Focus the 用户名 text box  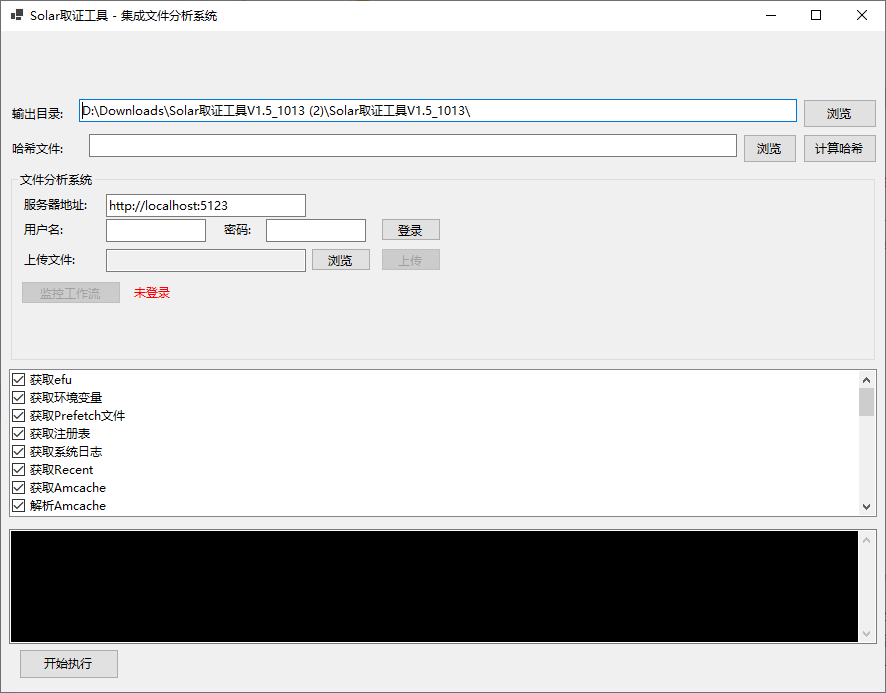[x=155, y=231]
